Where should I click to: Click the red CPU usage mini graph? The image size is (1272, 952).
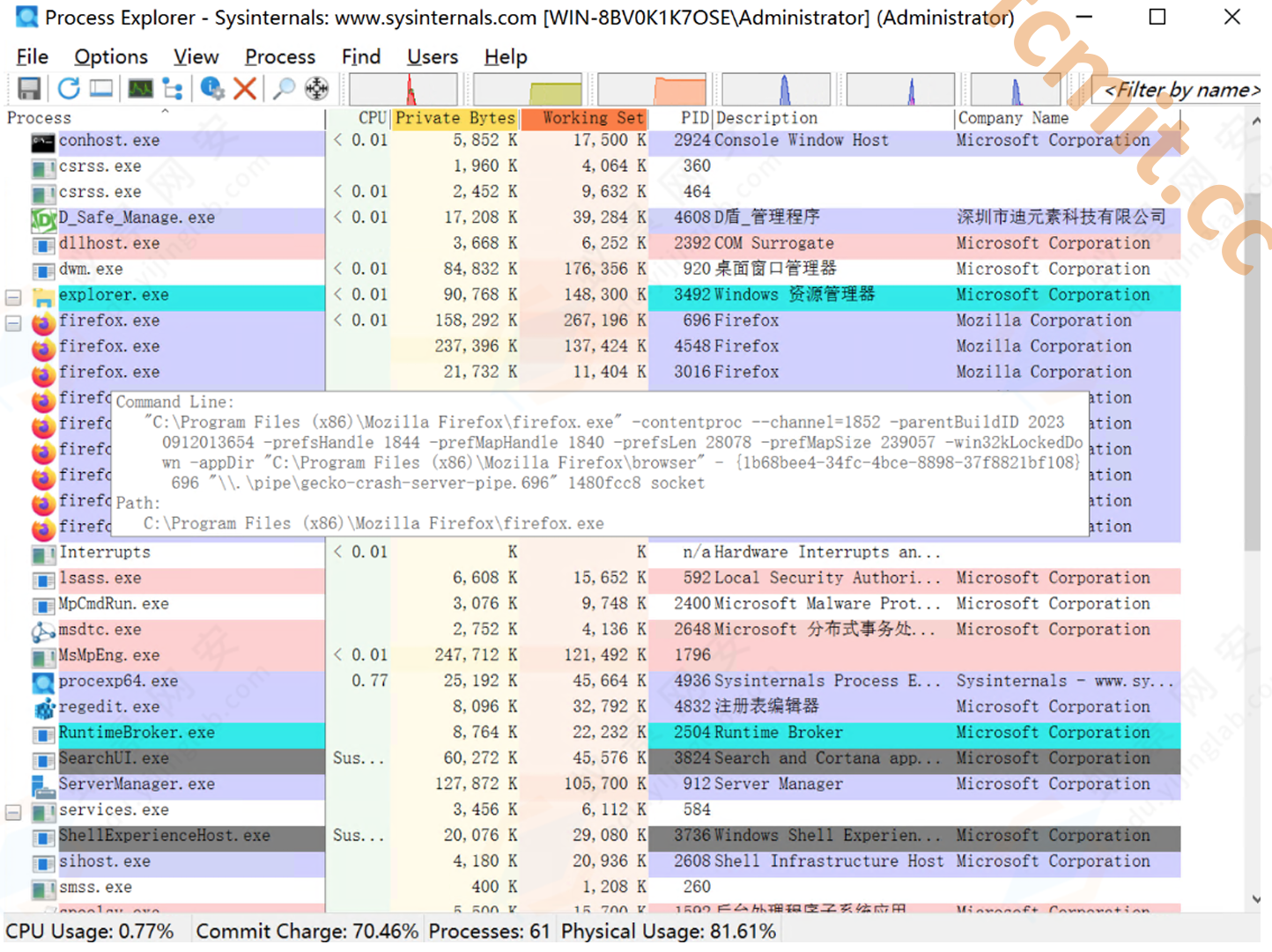click(x=403, y=89)
